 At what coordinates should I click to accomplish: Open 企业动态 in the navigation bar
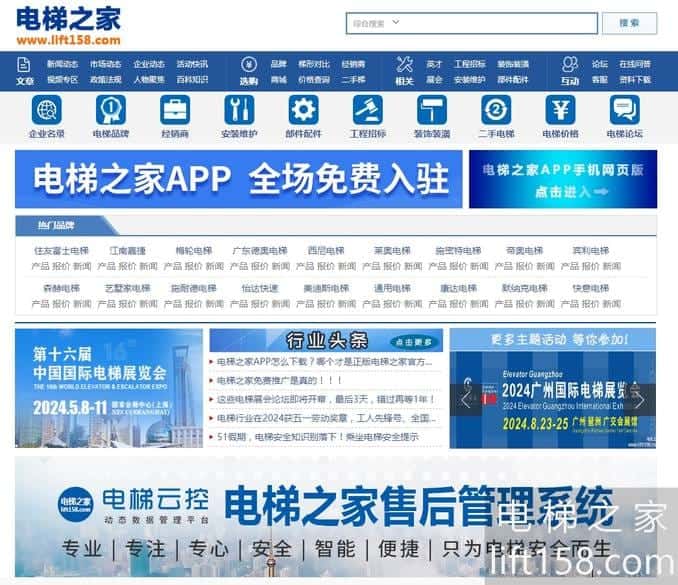click(x=149, y=64)
